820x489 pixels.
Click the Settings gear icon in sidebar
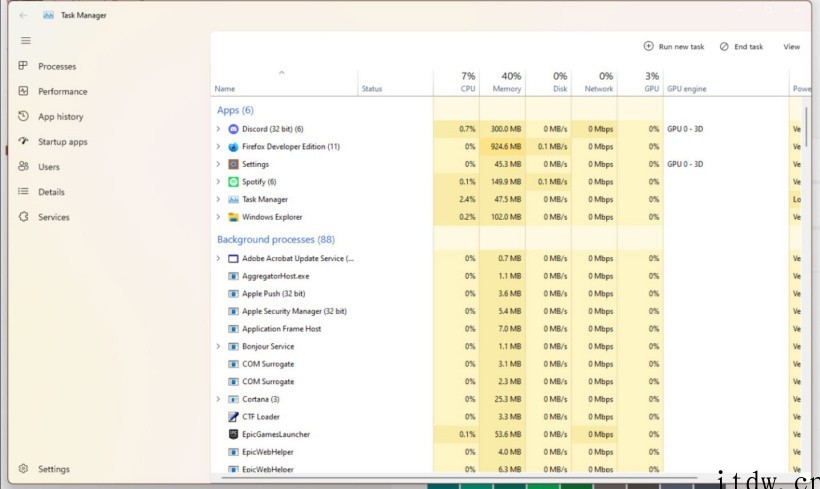[23, 469]
